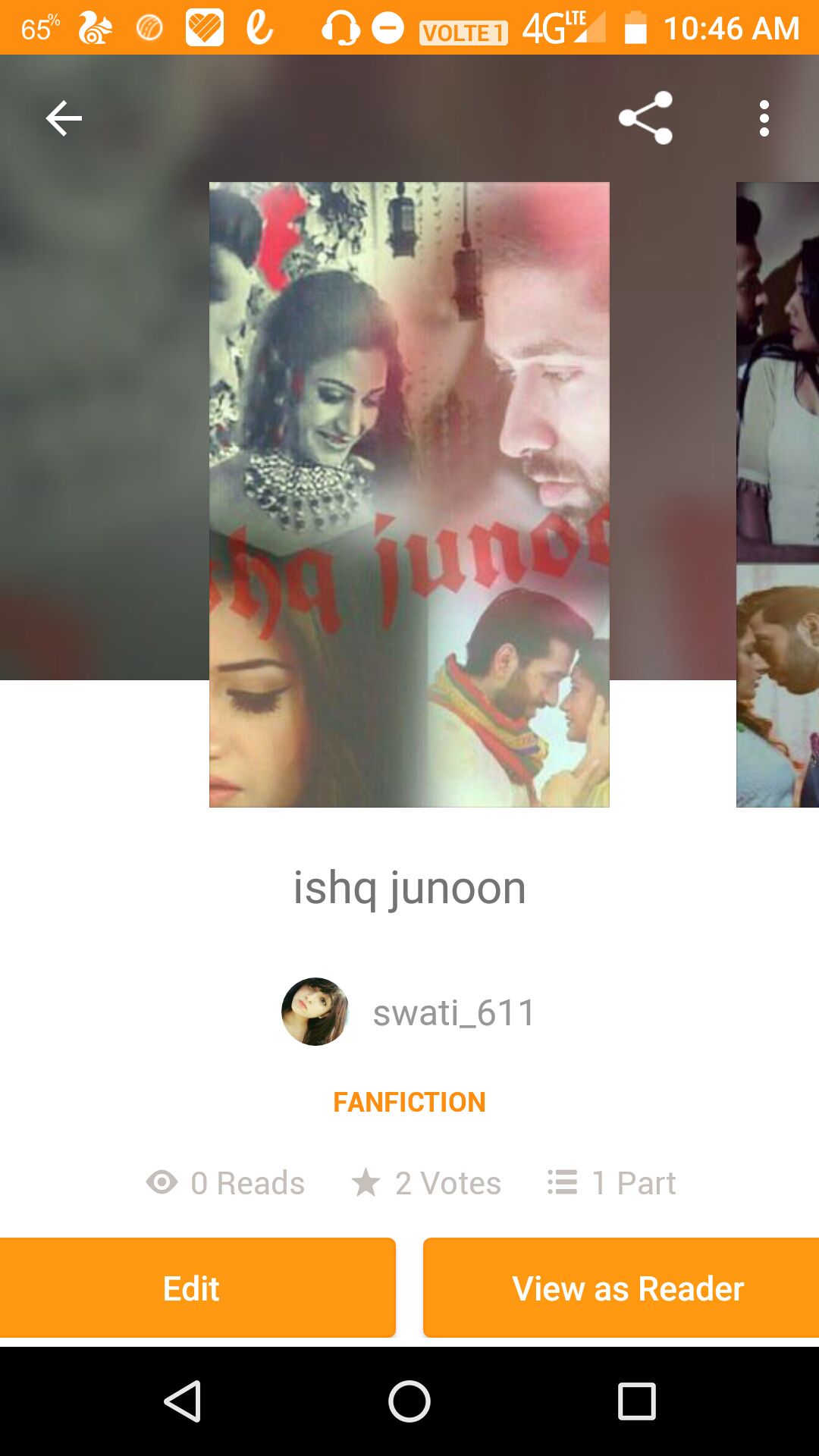
Task: Tap the Android home circle button
Action: tap(409, 1401)
